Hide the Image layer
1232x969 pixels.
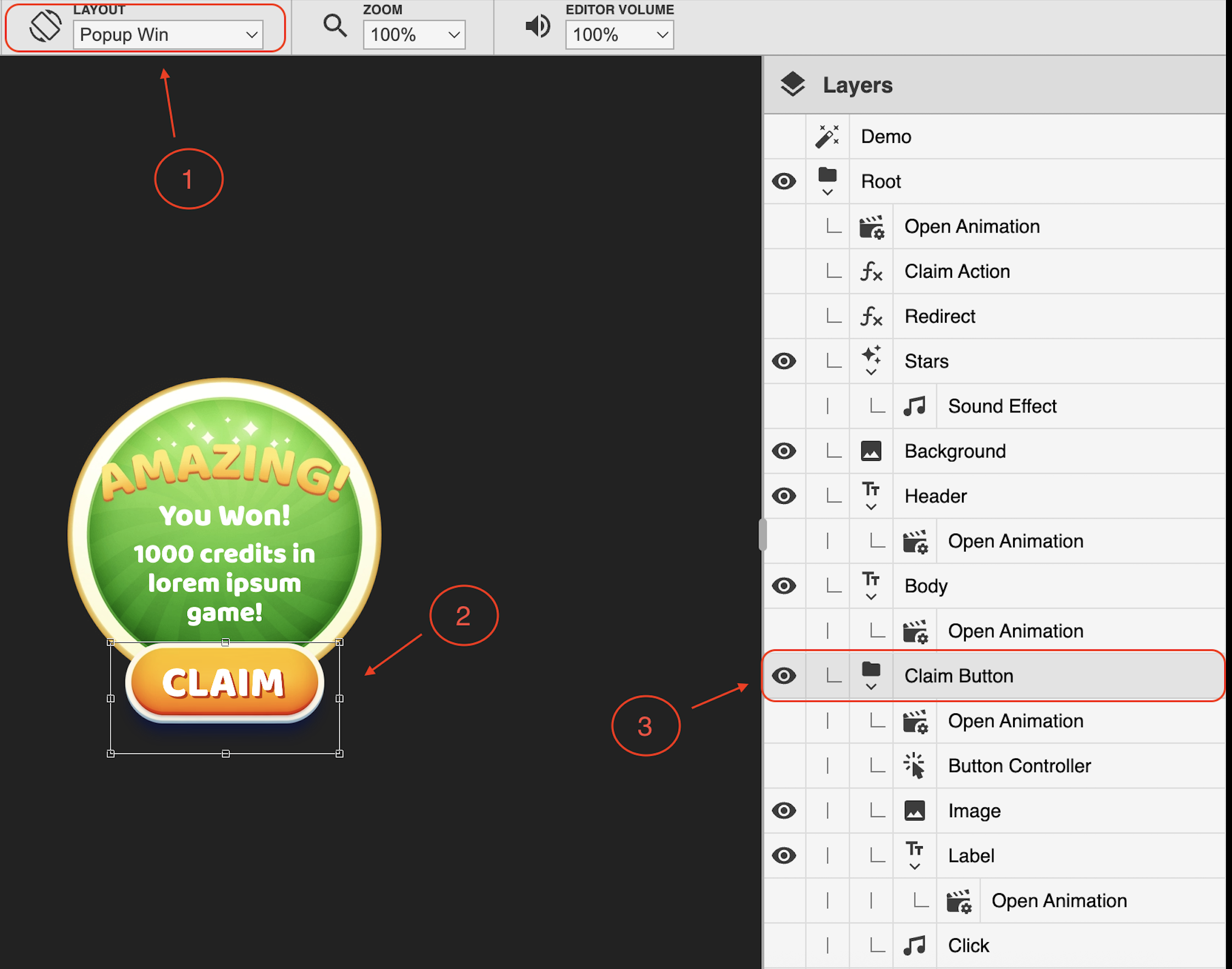click(784, 811)
